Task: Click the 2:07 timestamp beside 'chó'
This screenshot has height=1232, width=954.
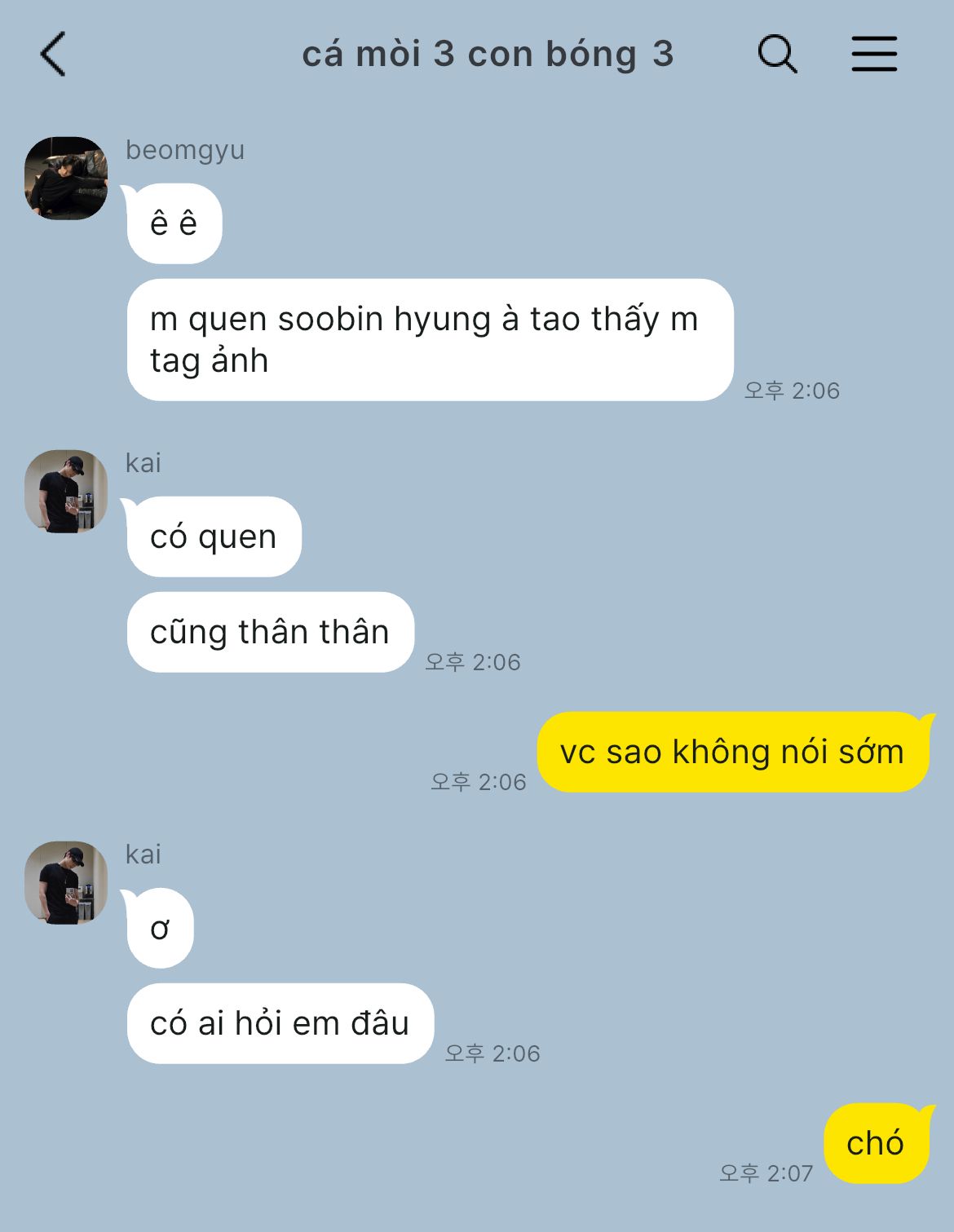Action: point(766,1173)
